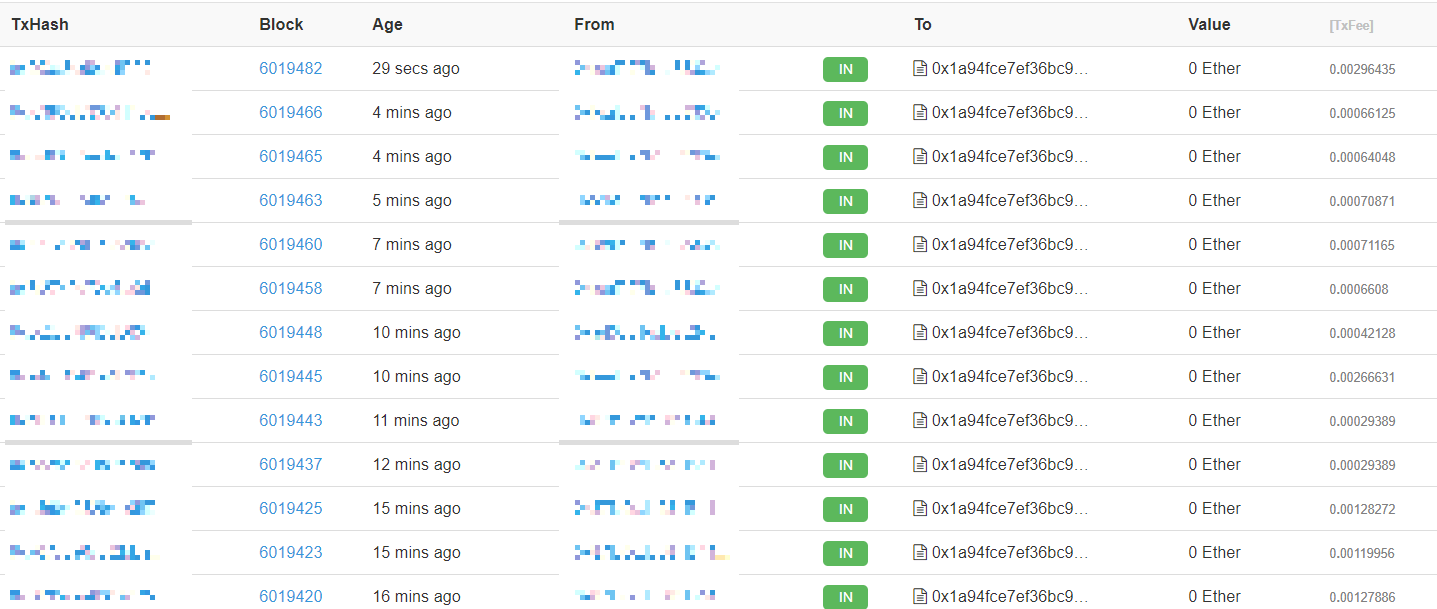Viewport: 1437px width, 609px height.
Task: Click IN badge in block 6019460 row
Action: (845, 246)
